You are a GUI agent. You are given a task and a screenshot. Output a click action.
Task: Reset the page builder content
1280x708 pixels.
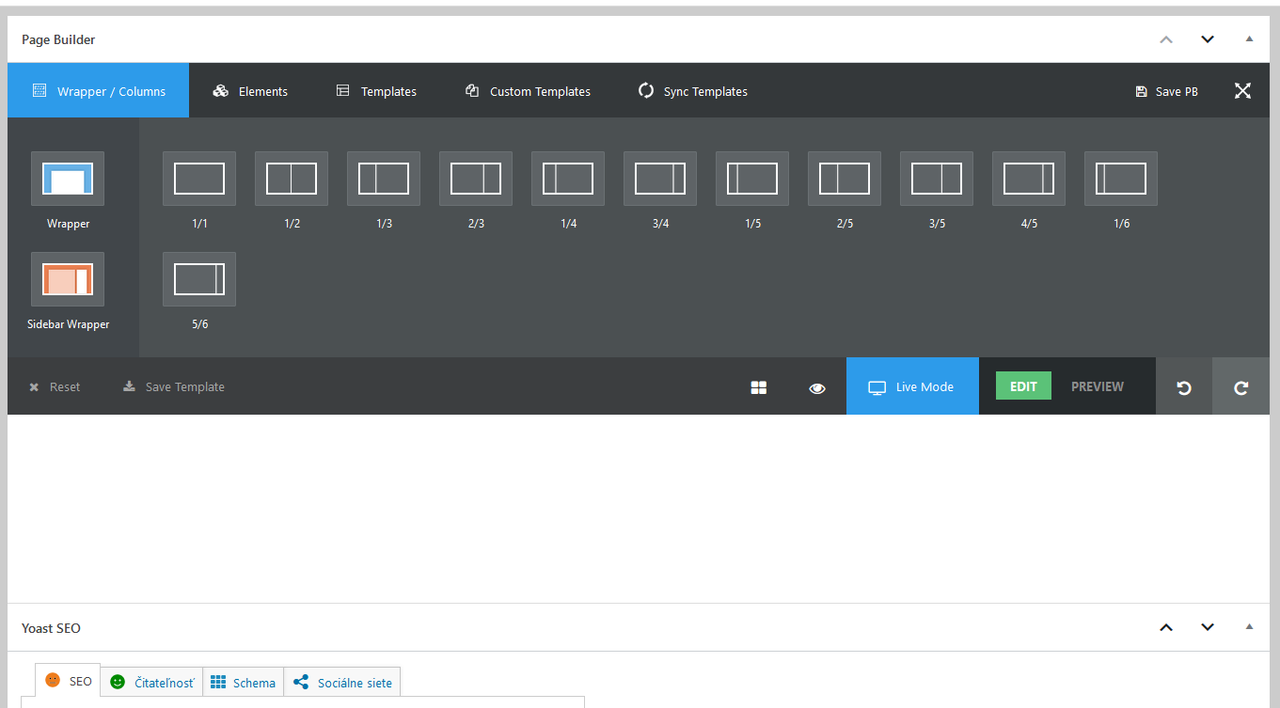coord(55,387)
